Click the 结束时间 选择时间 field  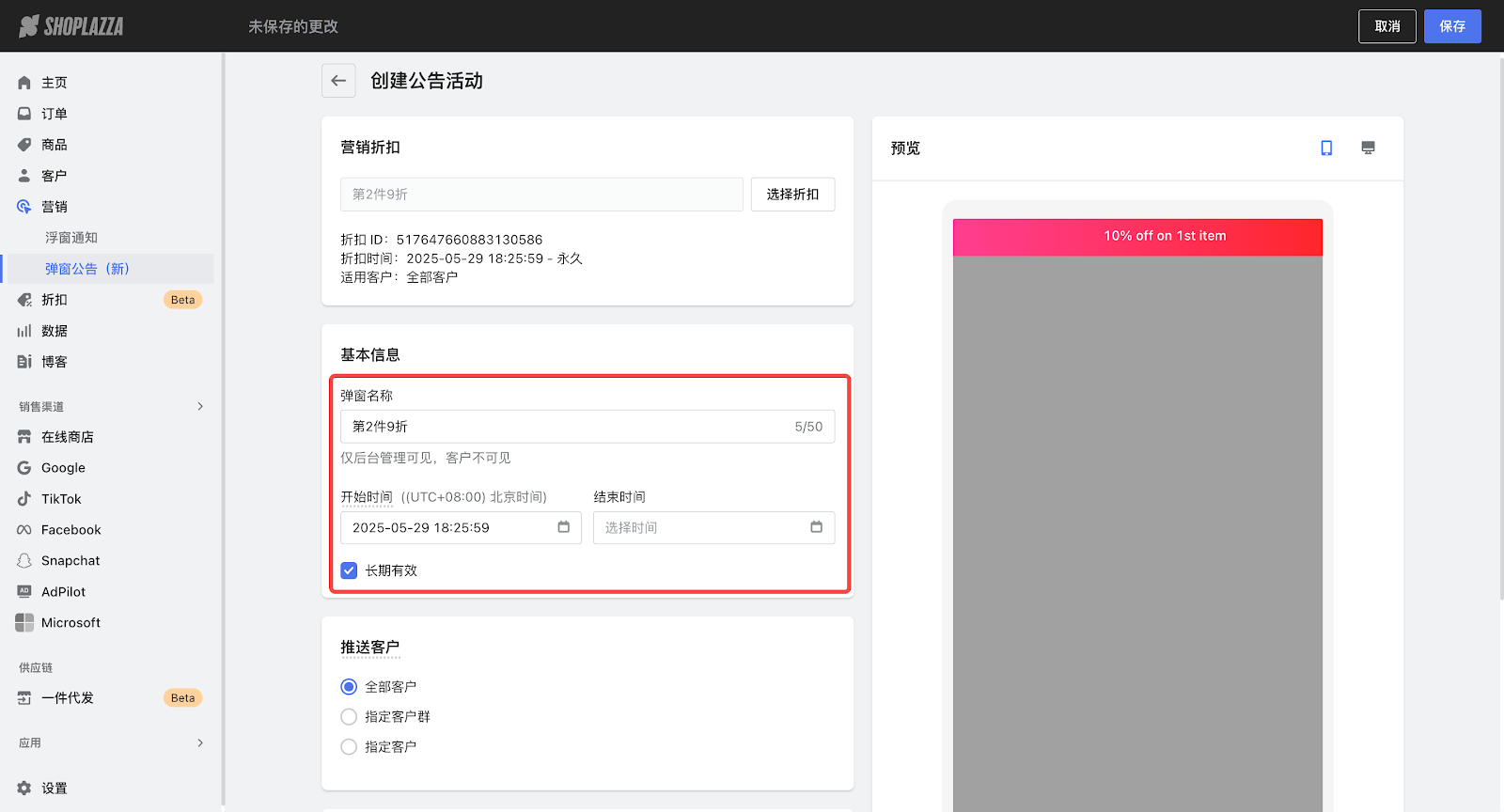coord(713,527)
